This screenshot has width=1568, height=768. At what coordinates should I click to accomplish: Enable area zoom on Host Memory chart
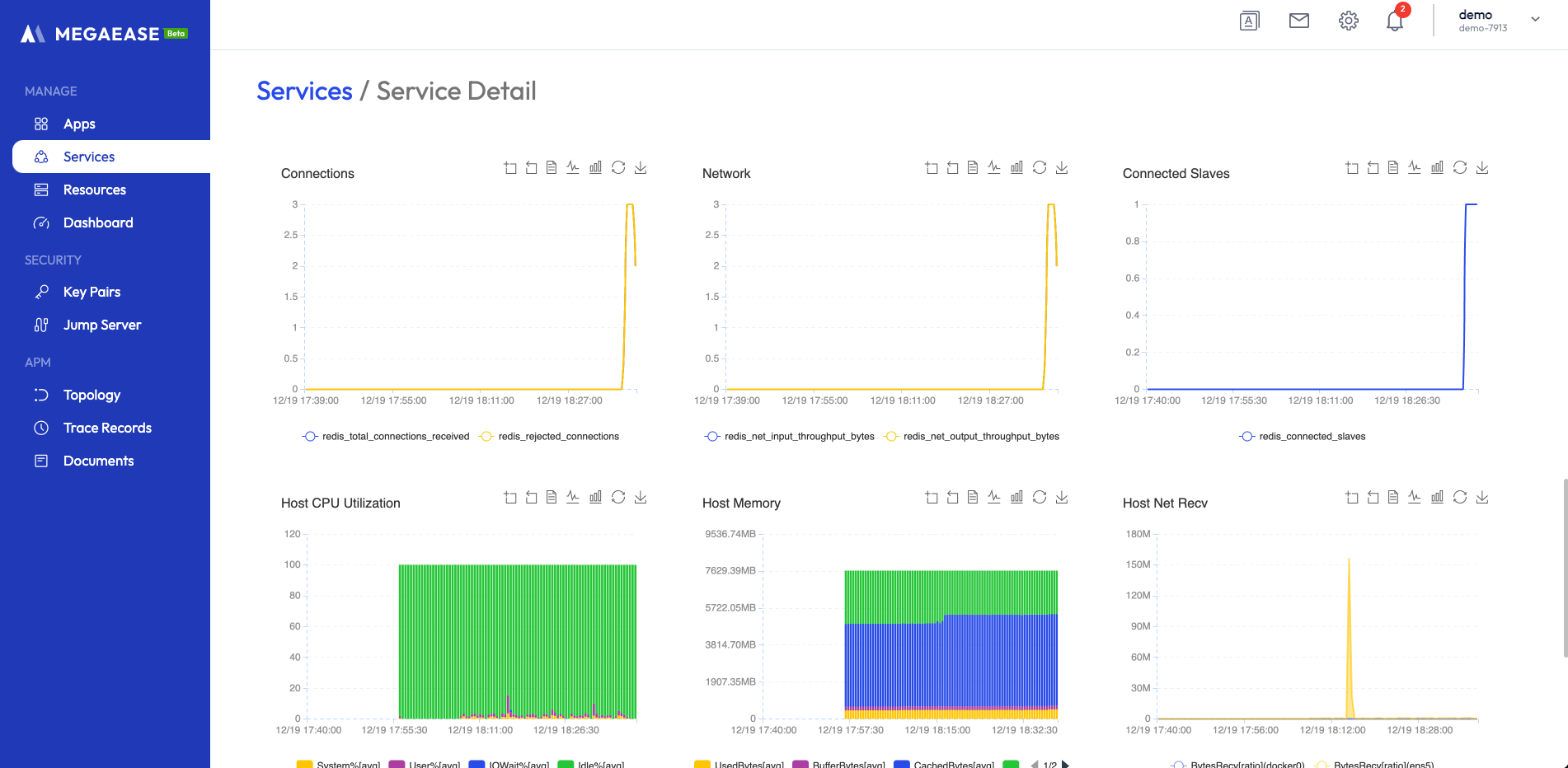[x=932, y=497]
